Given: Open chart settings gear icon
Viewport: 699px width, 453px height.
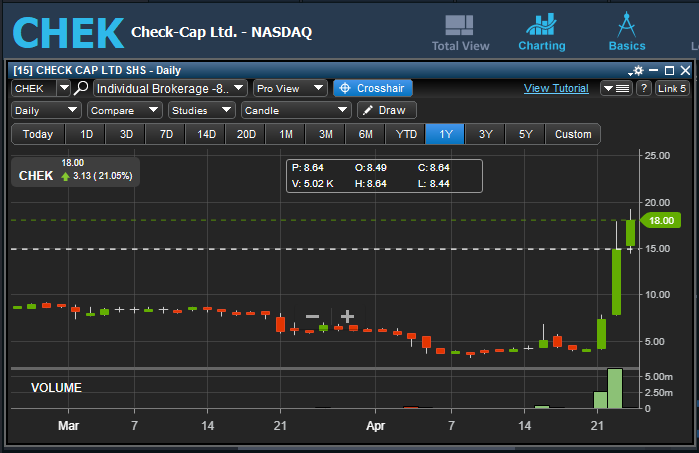Looking at the screenshot, I should point(637,70).
